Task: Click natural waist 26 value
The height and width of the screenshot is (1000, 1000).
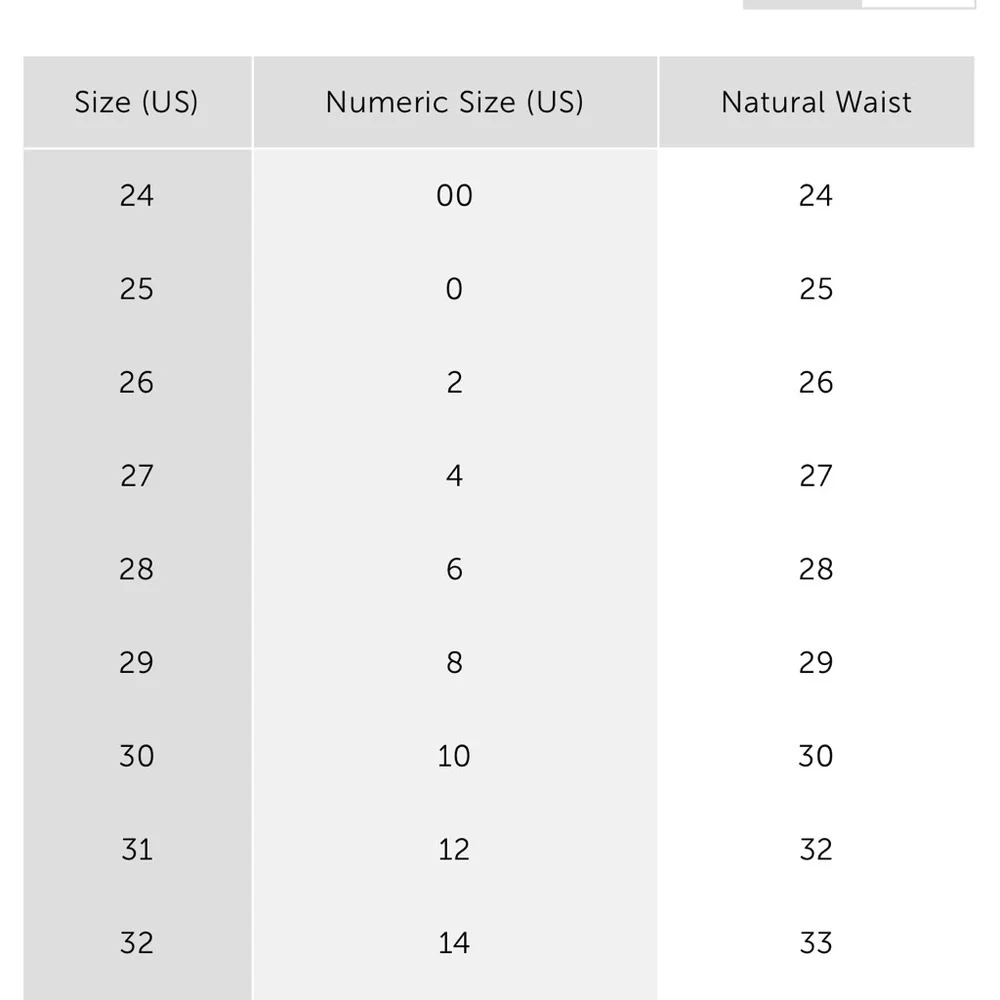Action: [x=816, y=383]
